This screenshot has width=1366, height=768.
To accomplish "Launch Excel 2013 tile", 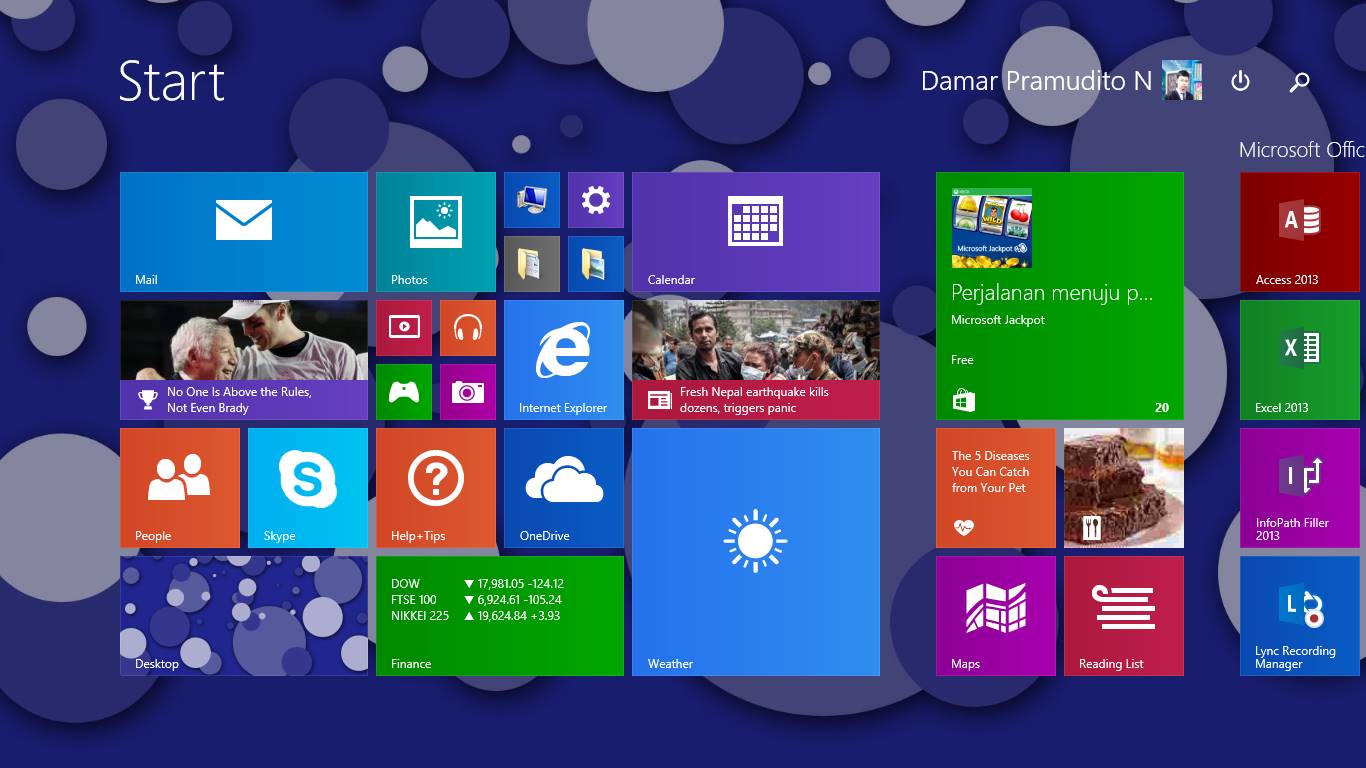I will (x=1300, y=360).
